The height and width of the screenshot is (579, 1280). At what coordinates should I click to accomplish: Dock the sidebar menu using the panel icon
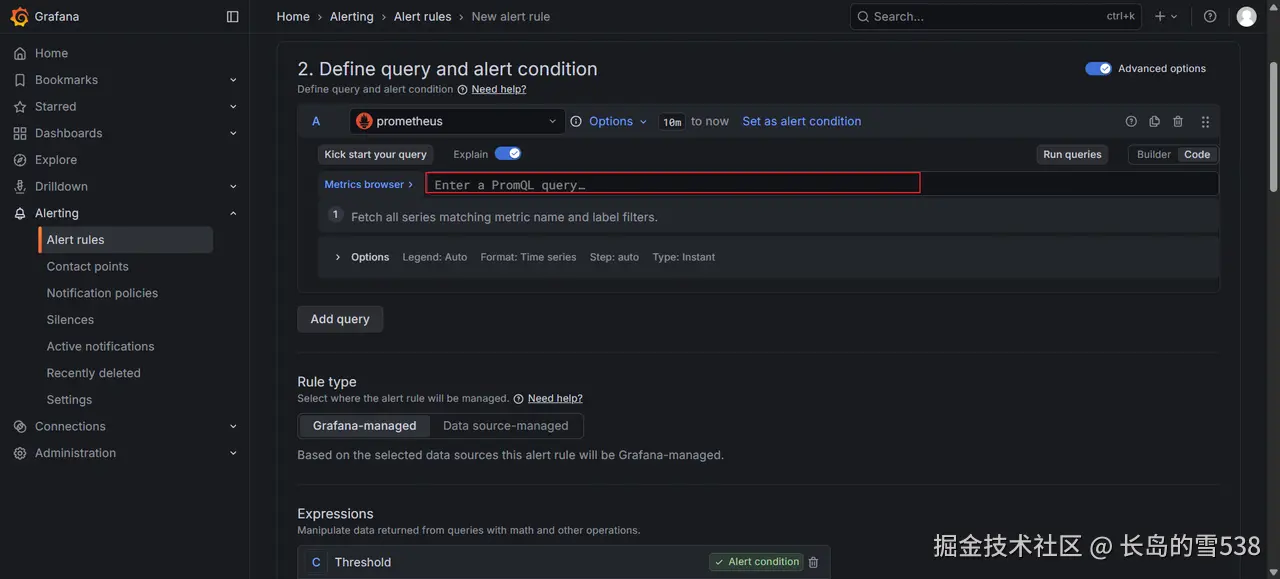[233, 17]
